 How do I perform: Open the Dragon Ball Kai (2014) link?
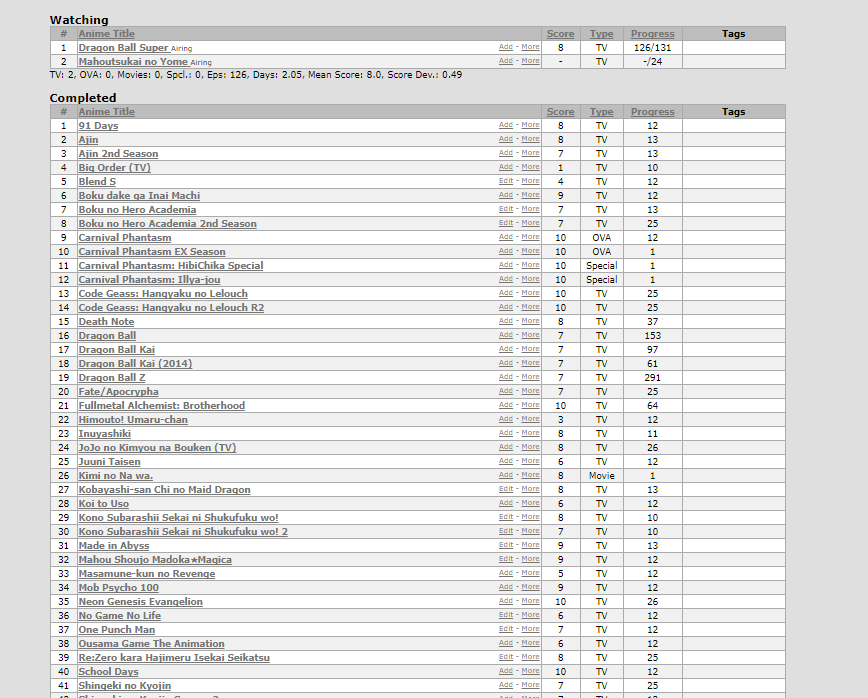(135, 364)
